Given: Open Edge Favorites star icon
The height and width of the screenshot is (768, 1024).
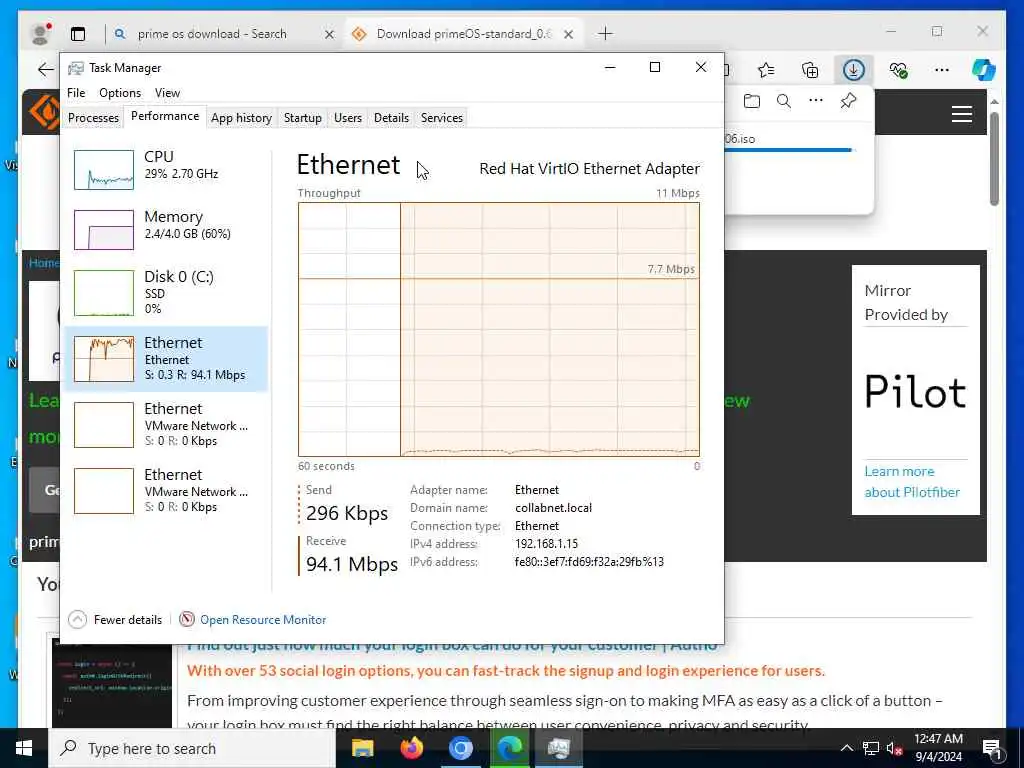Looking at the screenshot, I should pyautogui.click(x=766, y=69).
